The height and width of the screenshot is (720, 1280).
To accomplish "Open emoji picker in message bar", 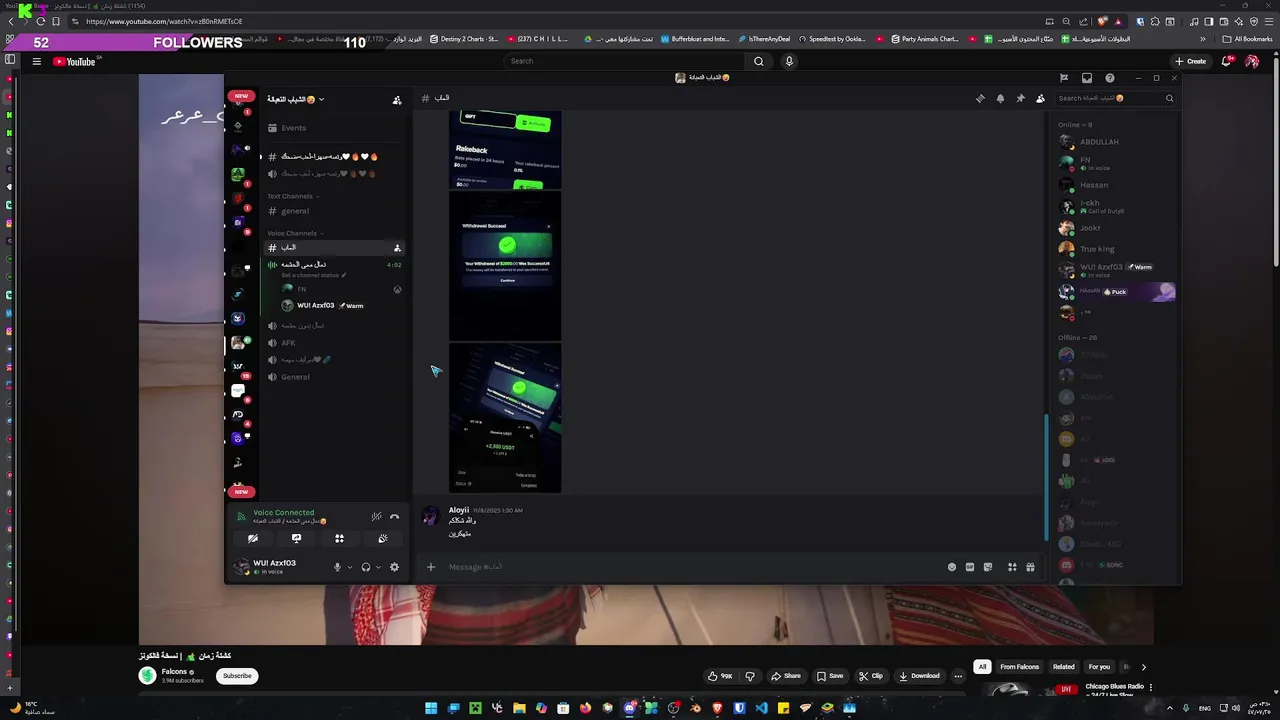I will [952, 567].
